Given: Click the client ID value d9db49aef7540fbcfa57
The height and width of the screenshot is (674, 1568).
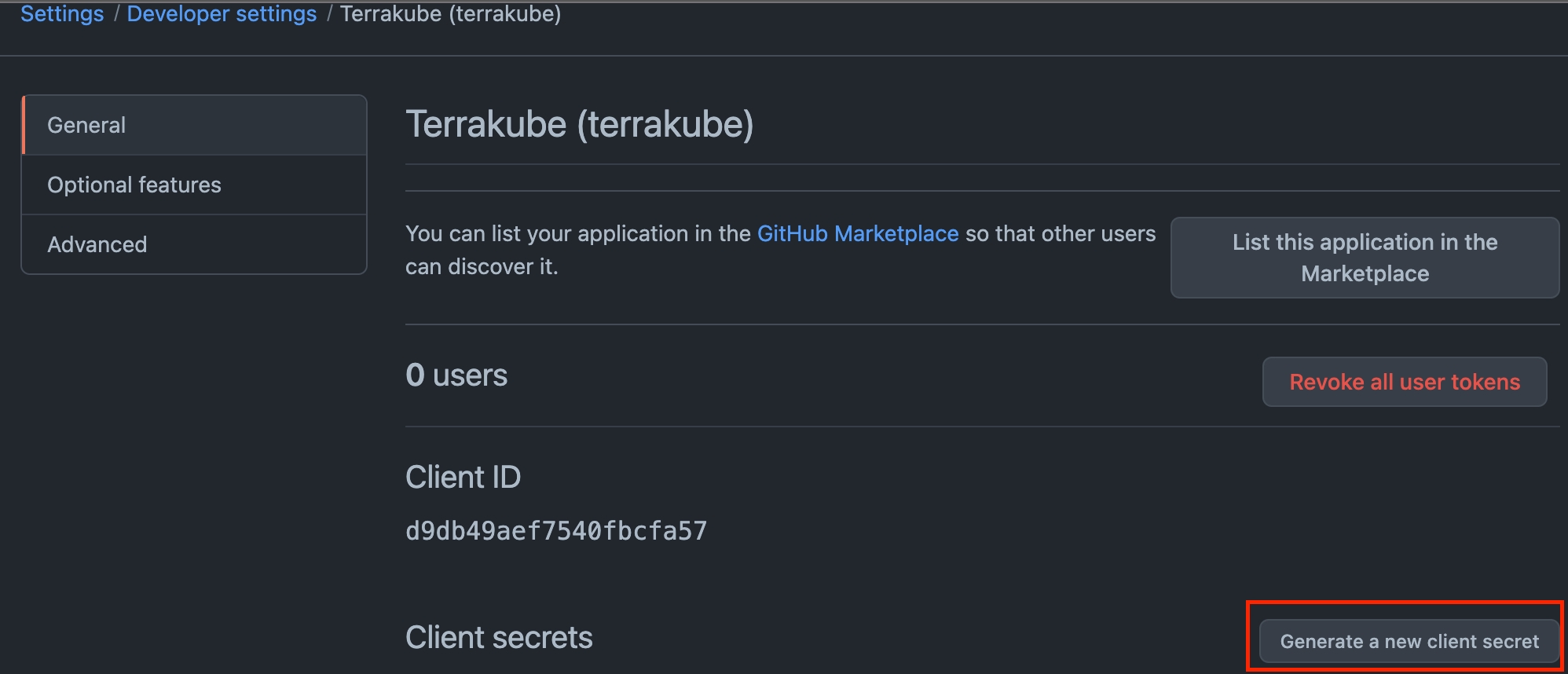Looking at the screenshot, I should coord(556,531).
